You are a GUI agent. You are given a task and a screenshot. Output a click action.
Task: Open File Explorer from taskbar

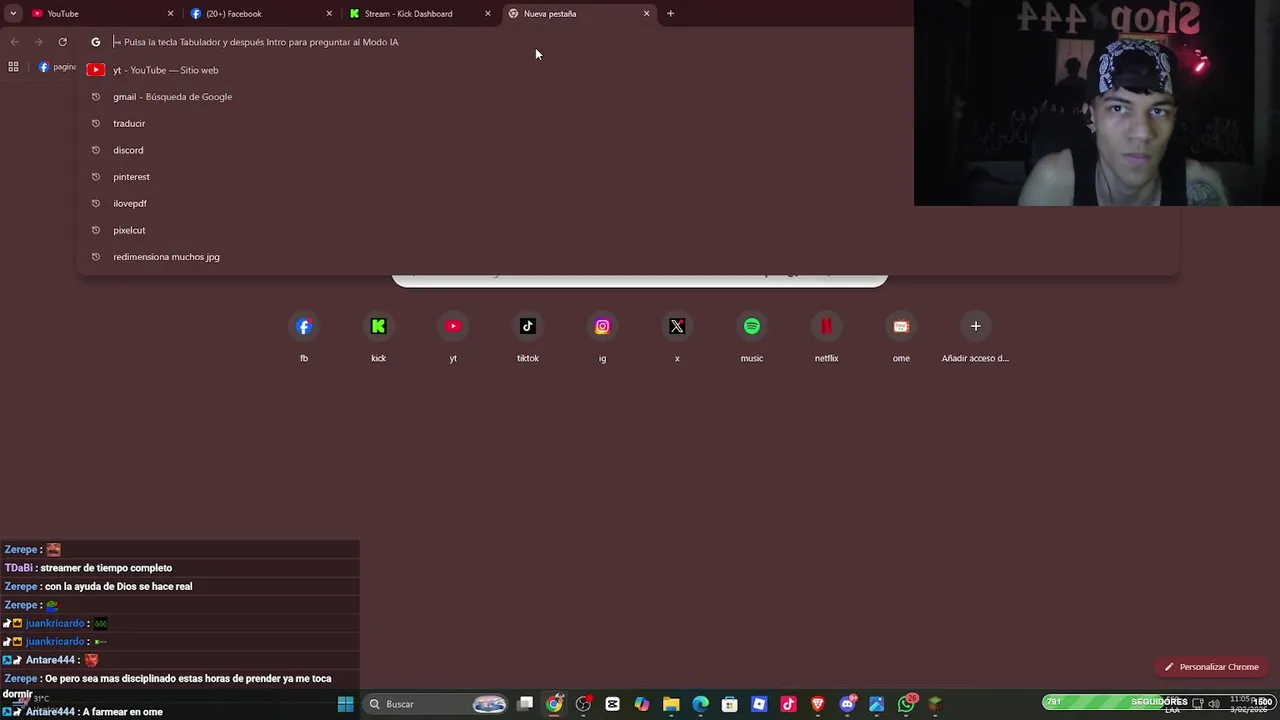click(x=671, y=704)
